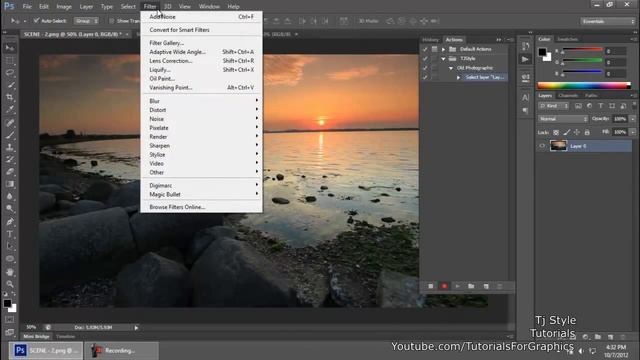Viewport: 640px width, 360px height.
Task: Toggle Select layer step checkmark
Action: 425,77
